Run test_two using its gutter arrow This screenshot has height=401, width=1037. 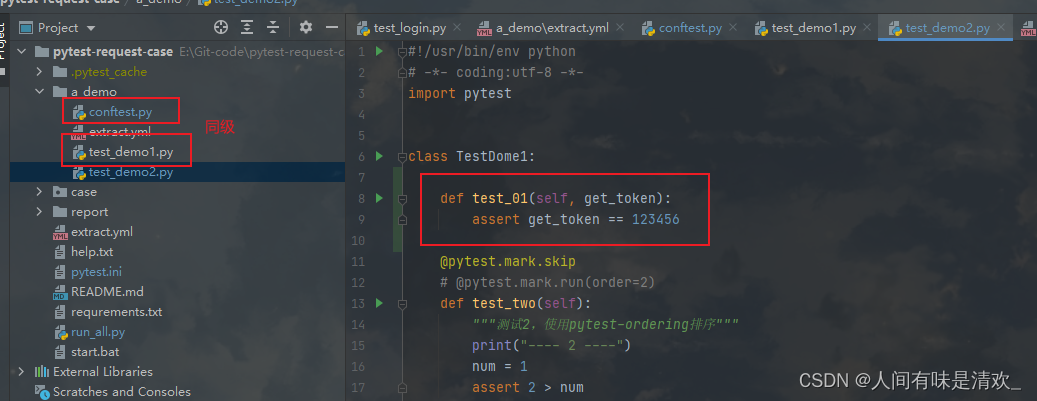tap(379, 303)
